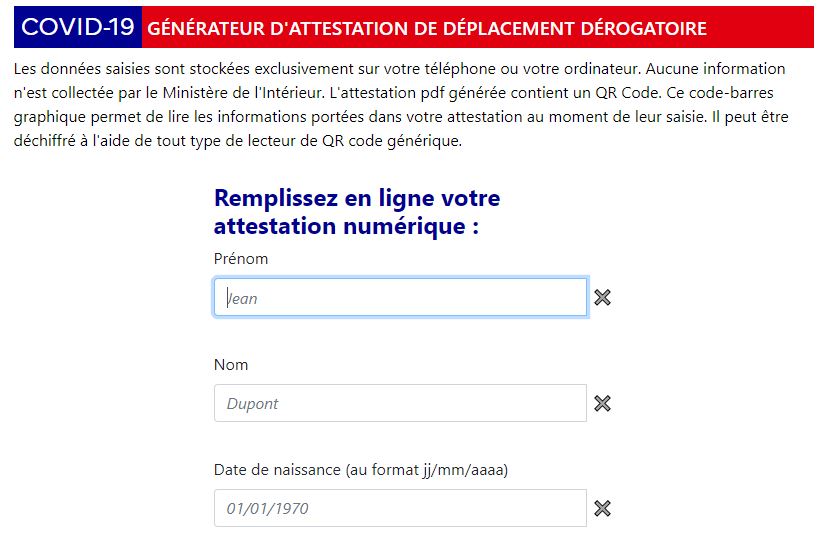Select the Nom input with Dupont placeholder
Screen dimensions: 828x550
pyautogui.click(x=400, y=403)
